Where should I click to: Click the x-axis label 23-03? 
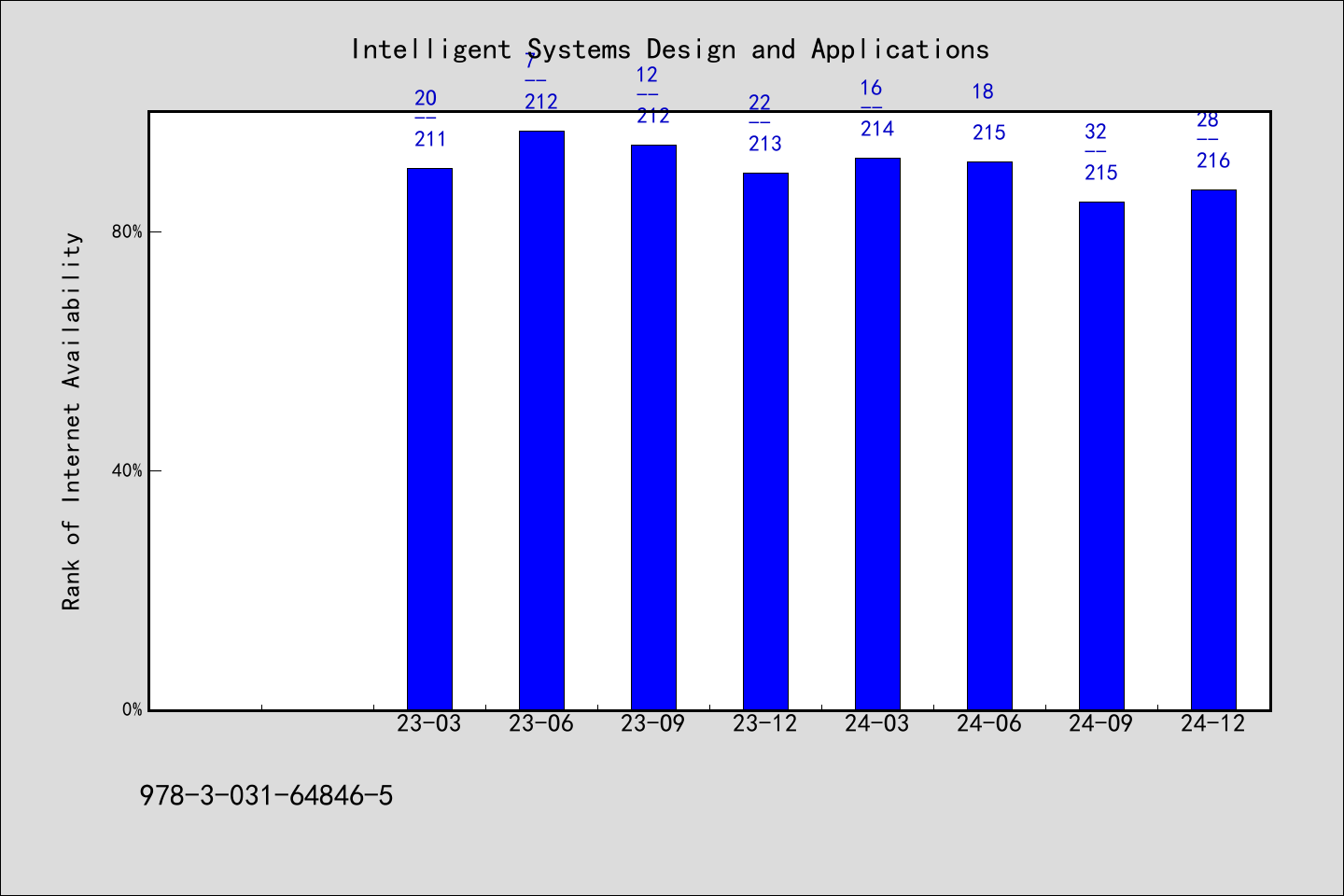pos(429,723)
